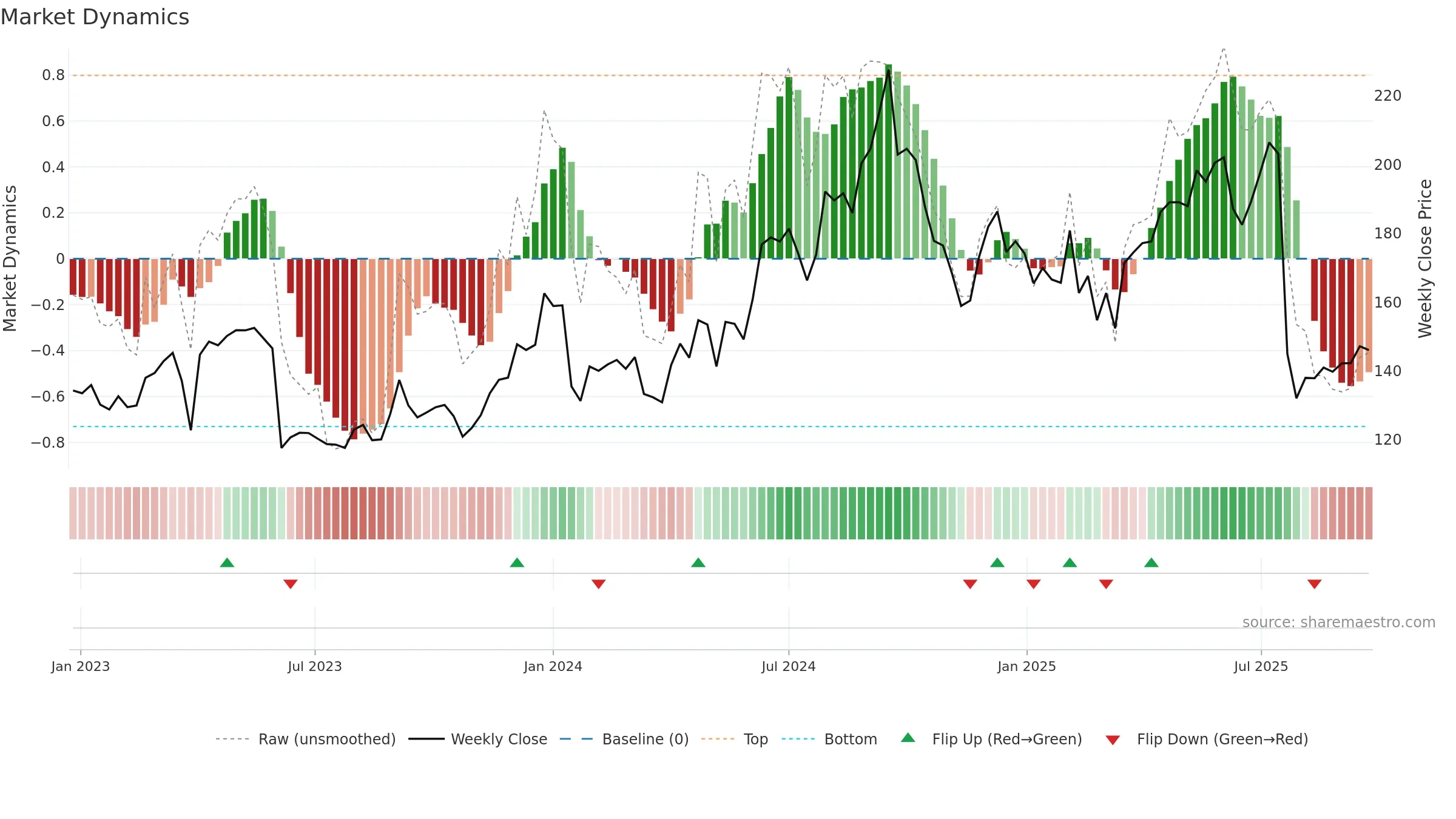Screen dimensions: 1456x819
Task: Click the green Flip Up marker just before Jan 2024
Action: click(517, 562)
